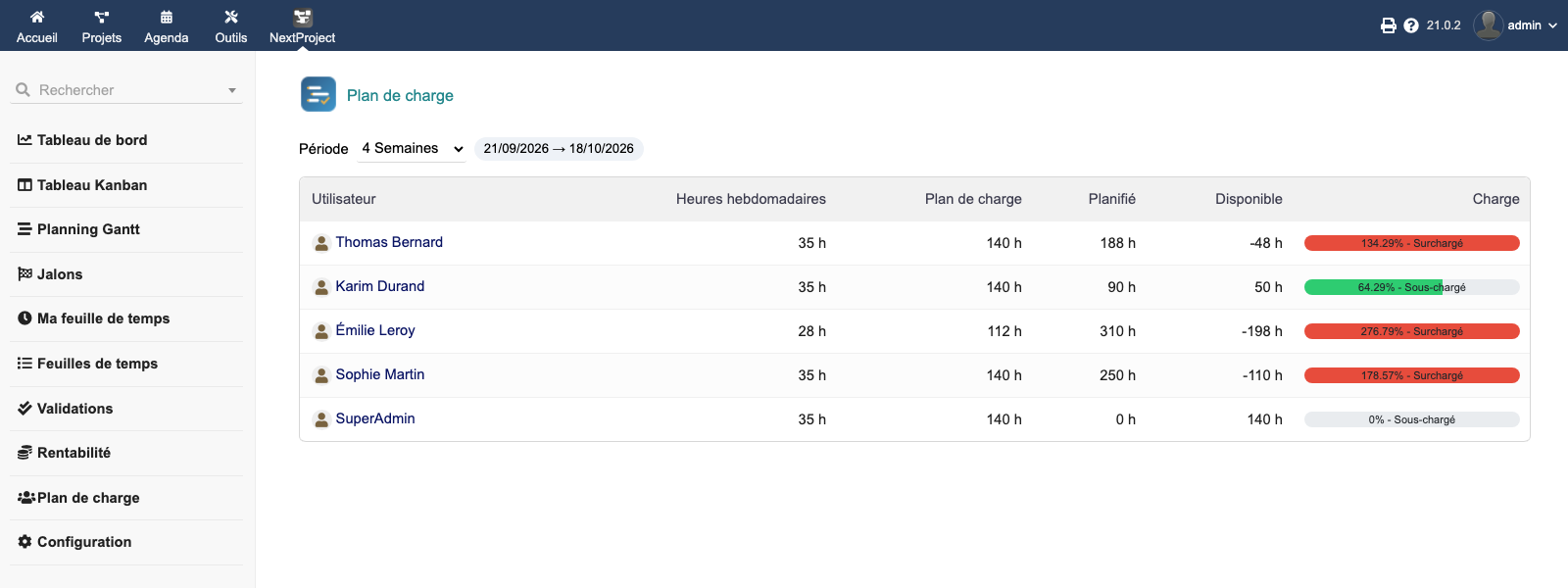Open the help question mark icon
This screenshot has width=1568, height=588.
click(x=1411, y=25)
